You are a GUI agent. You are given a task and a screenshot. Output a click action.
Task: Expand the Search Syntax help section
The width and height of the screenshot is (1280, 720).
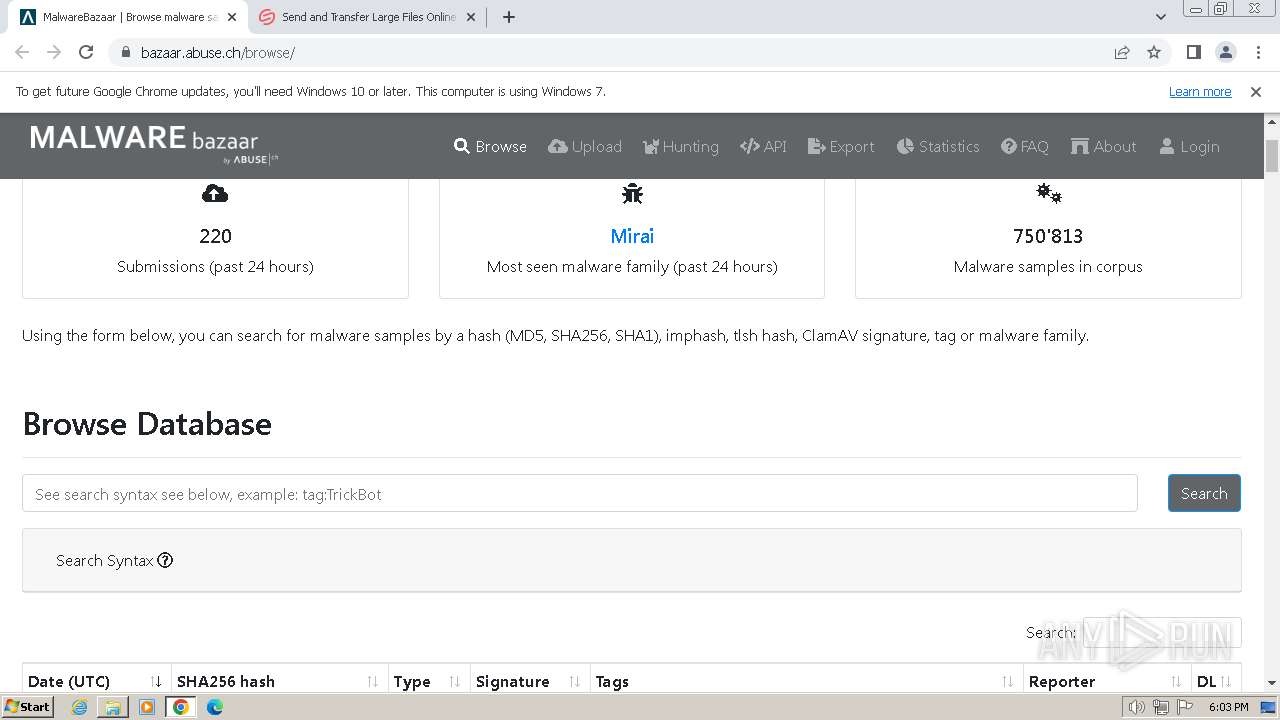coord(632,560)
